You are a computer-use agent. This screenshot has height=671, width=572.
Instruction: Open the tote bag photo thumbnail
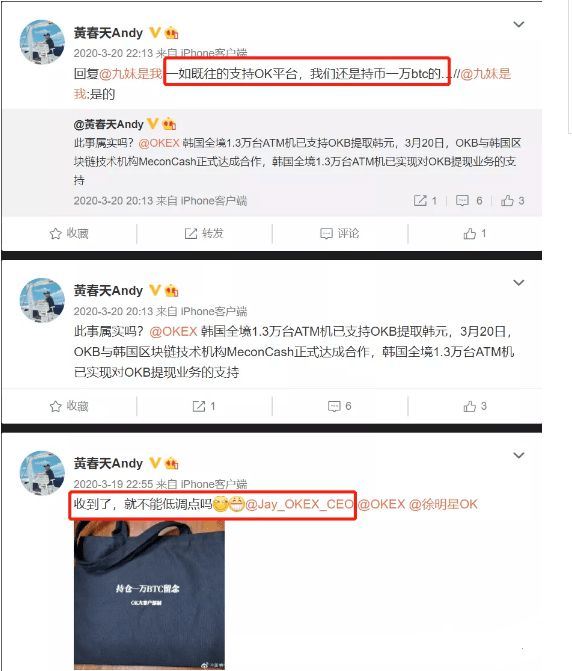tap(149, 595)
